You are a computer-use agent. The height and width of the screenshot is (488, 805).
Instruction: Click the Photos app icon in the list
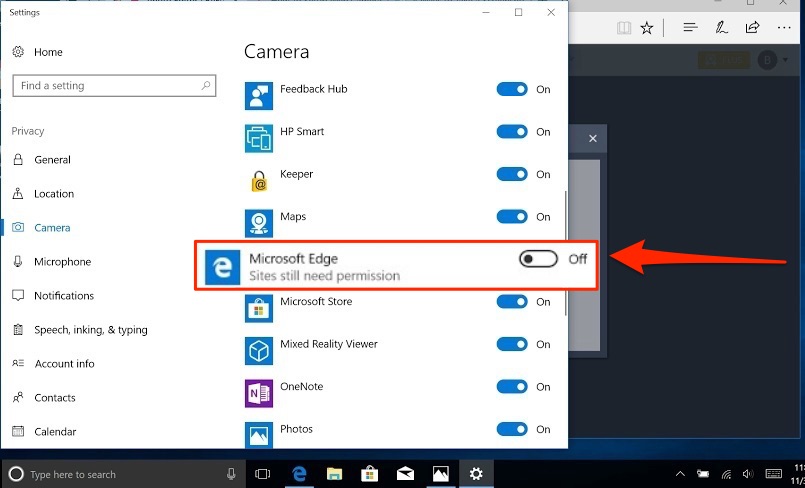(259, 435)
